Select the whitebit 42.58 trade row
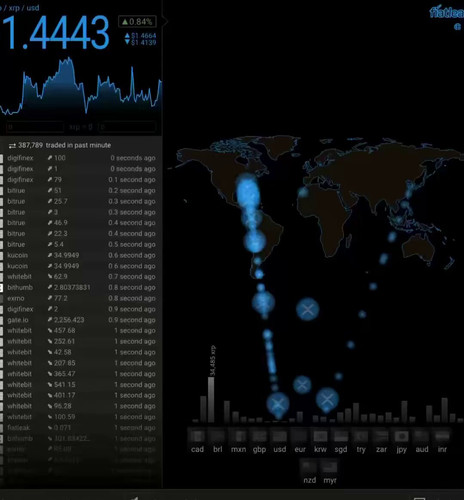464x500 pixels. click(81, 352)
